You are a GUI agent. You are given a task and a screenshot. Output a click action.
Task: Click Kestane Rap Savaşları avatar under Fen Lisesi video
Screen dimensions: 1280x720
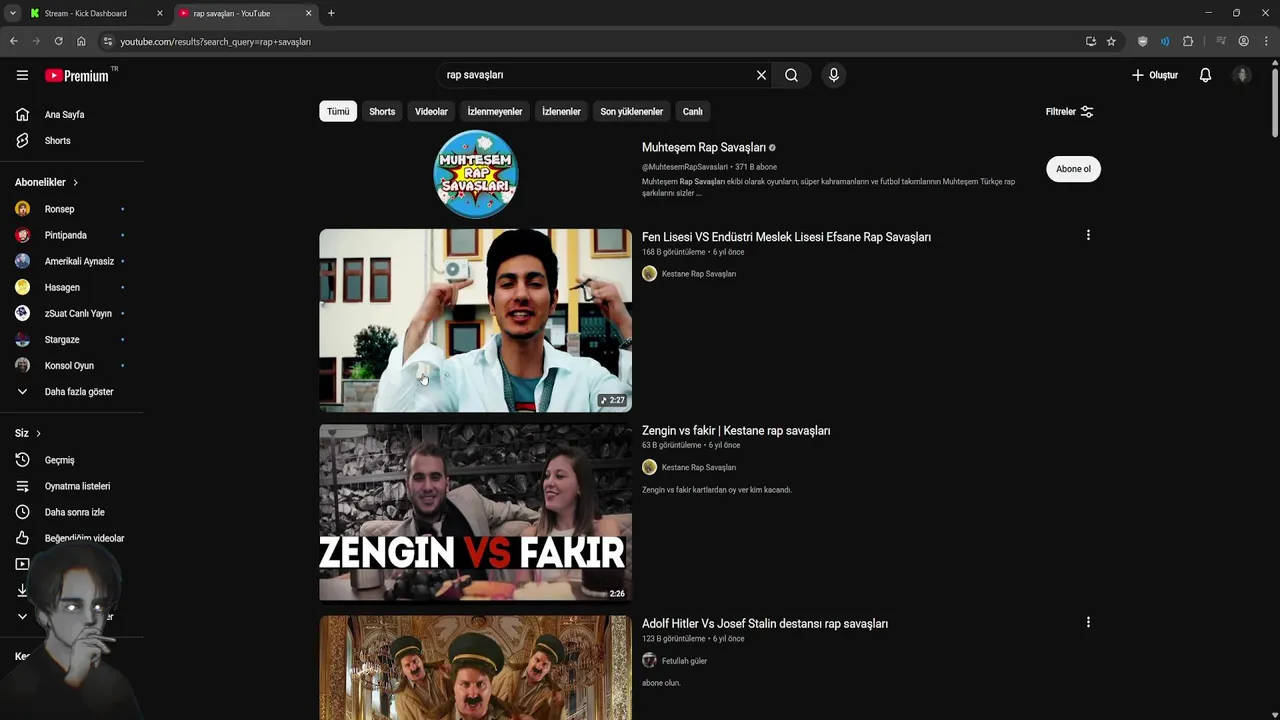click(649, 274)
